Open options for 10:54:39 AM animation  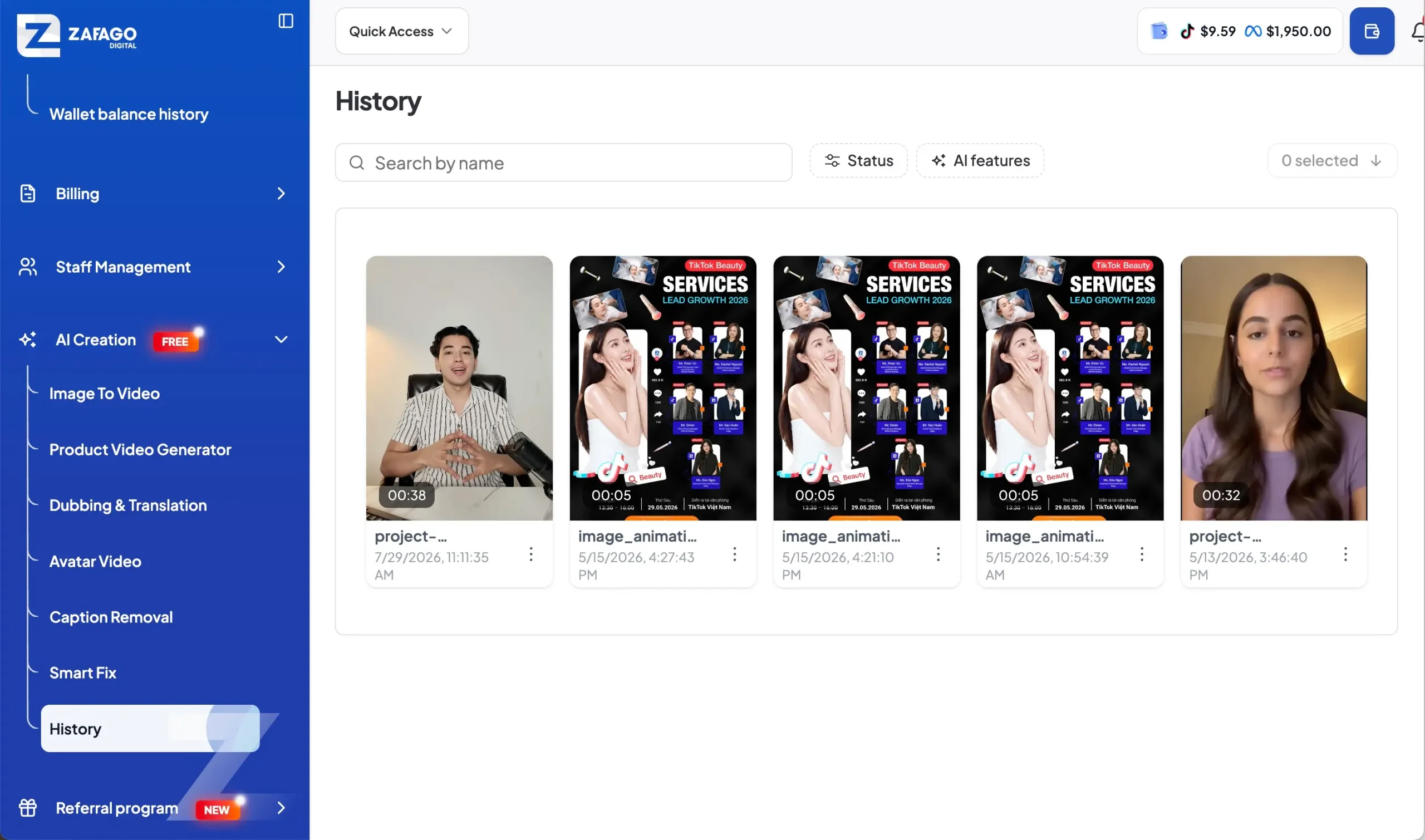pos(1142,554)
